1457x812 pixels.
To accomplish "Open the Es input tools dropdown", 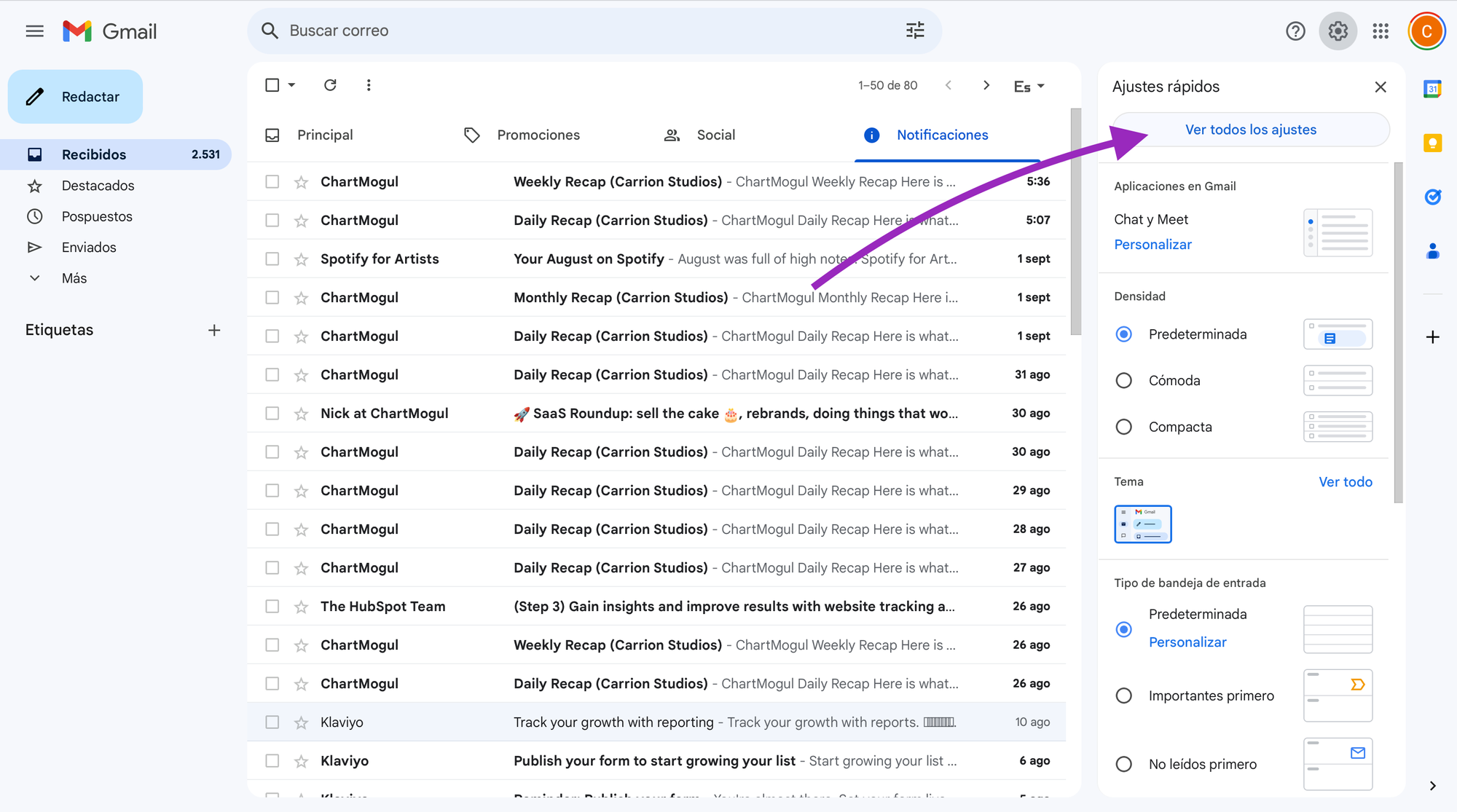I will (1029, 86).
